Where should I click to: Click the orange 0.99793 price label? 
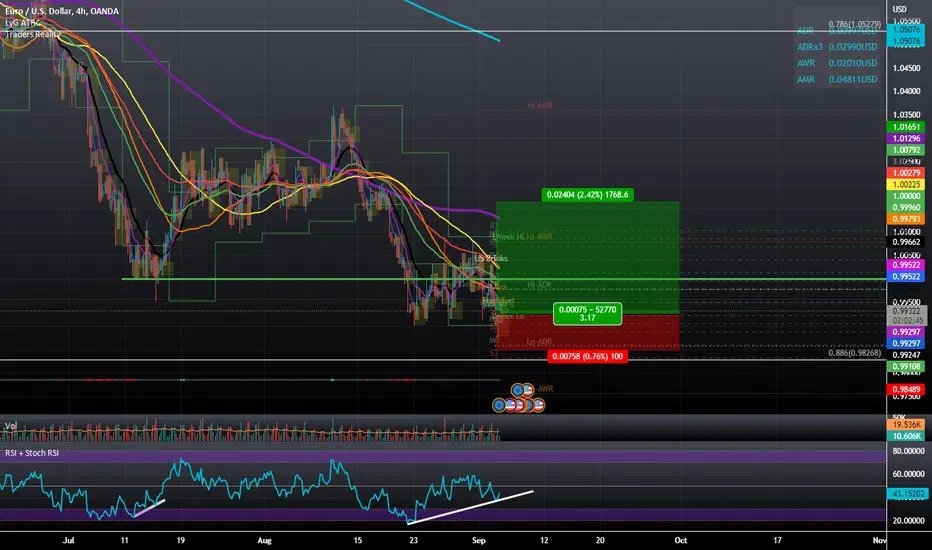pyautogui.click(x=905, y=219)
